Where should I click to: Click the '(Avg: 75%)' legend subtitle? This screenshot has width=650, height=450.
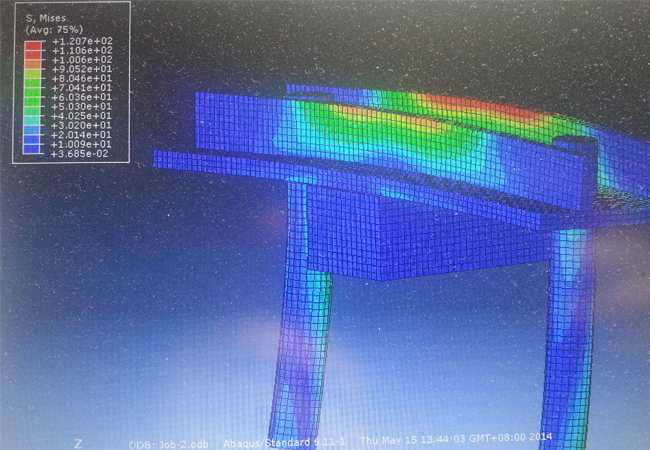click(x=54, y=30)
